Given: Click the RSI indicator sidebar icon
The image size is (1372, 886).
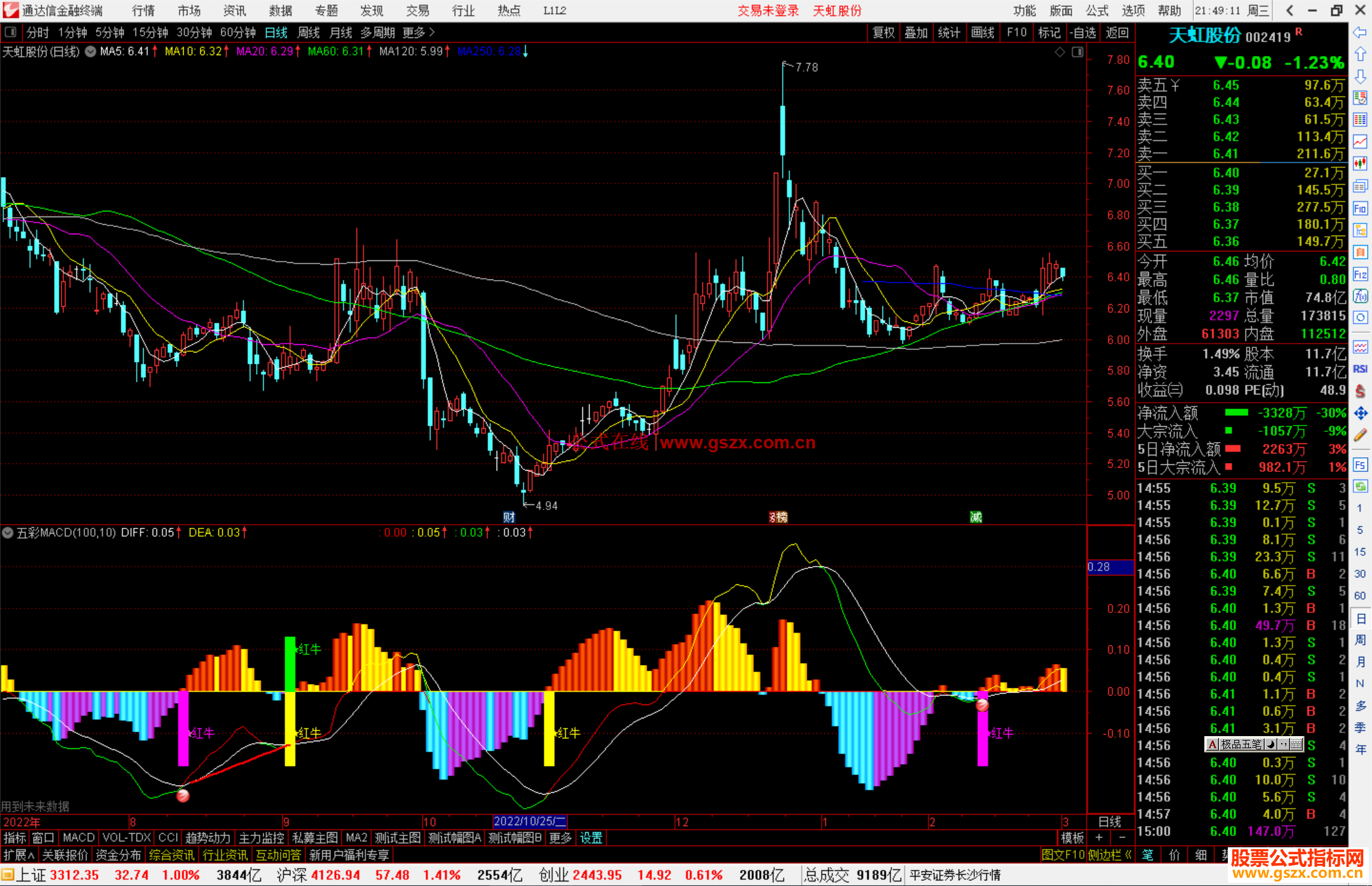Looking at the screenshot, I should point(1360,369).
